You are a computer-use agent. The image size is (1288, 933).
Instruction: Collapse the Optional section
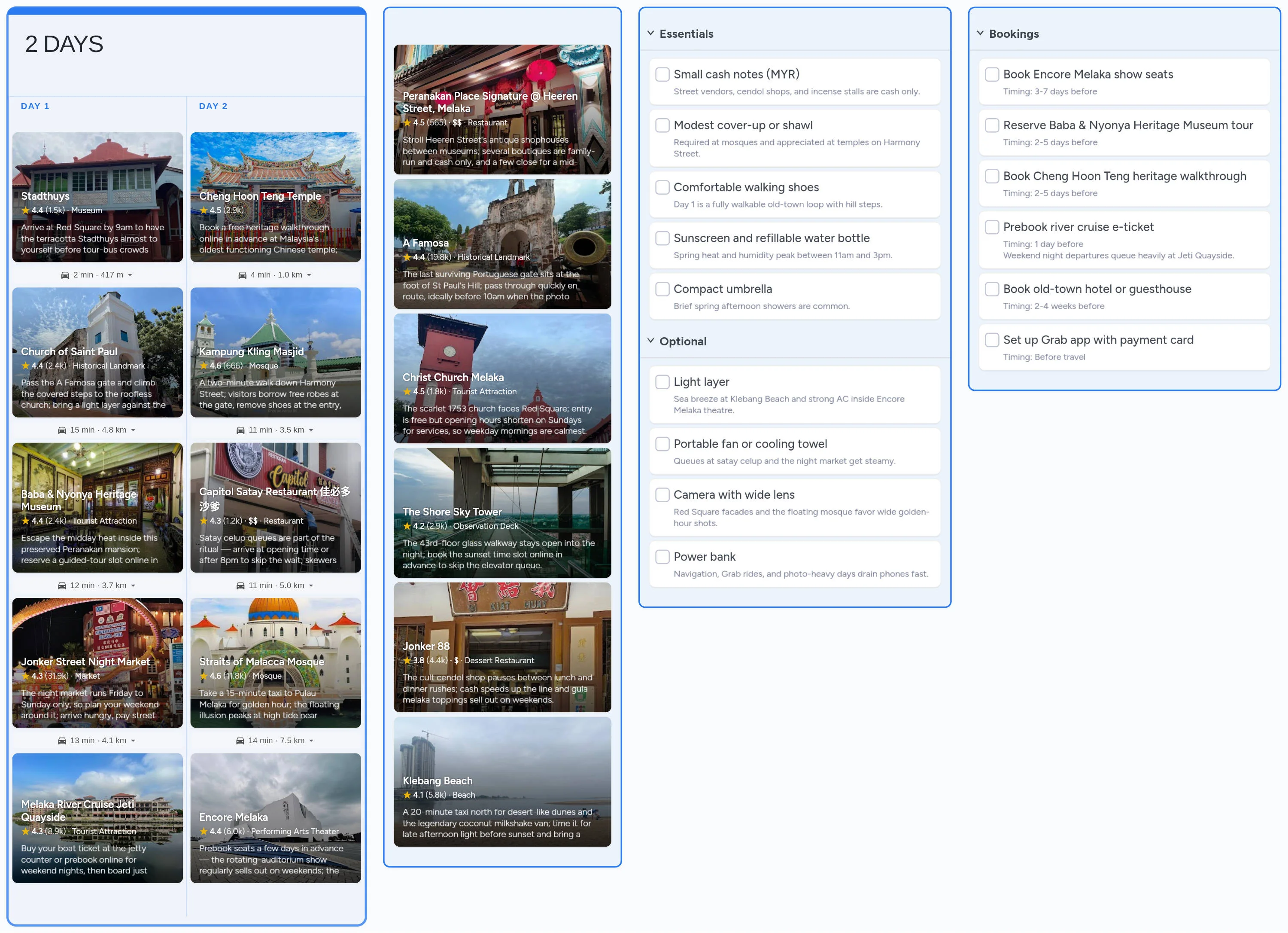click(651, 341)
